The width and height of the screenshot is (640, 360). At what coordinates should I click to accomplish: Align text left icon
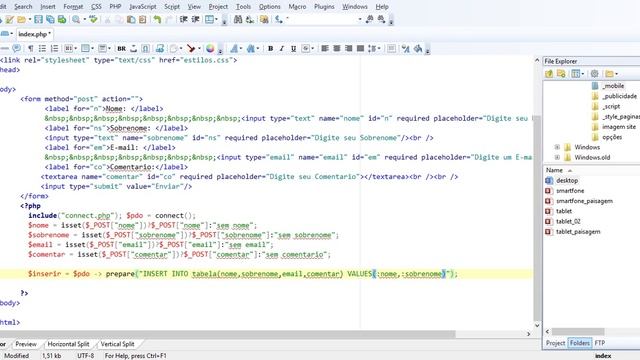click(325, 49)
